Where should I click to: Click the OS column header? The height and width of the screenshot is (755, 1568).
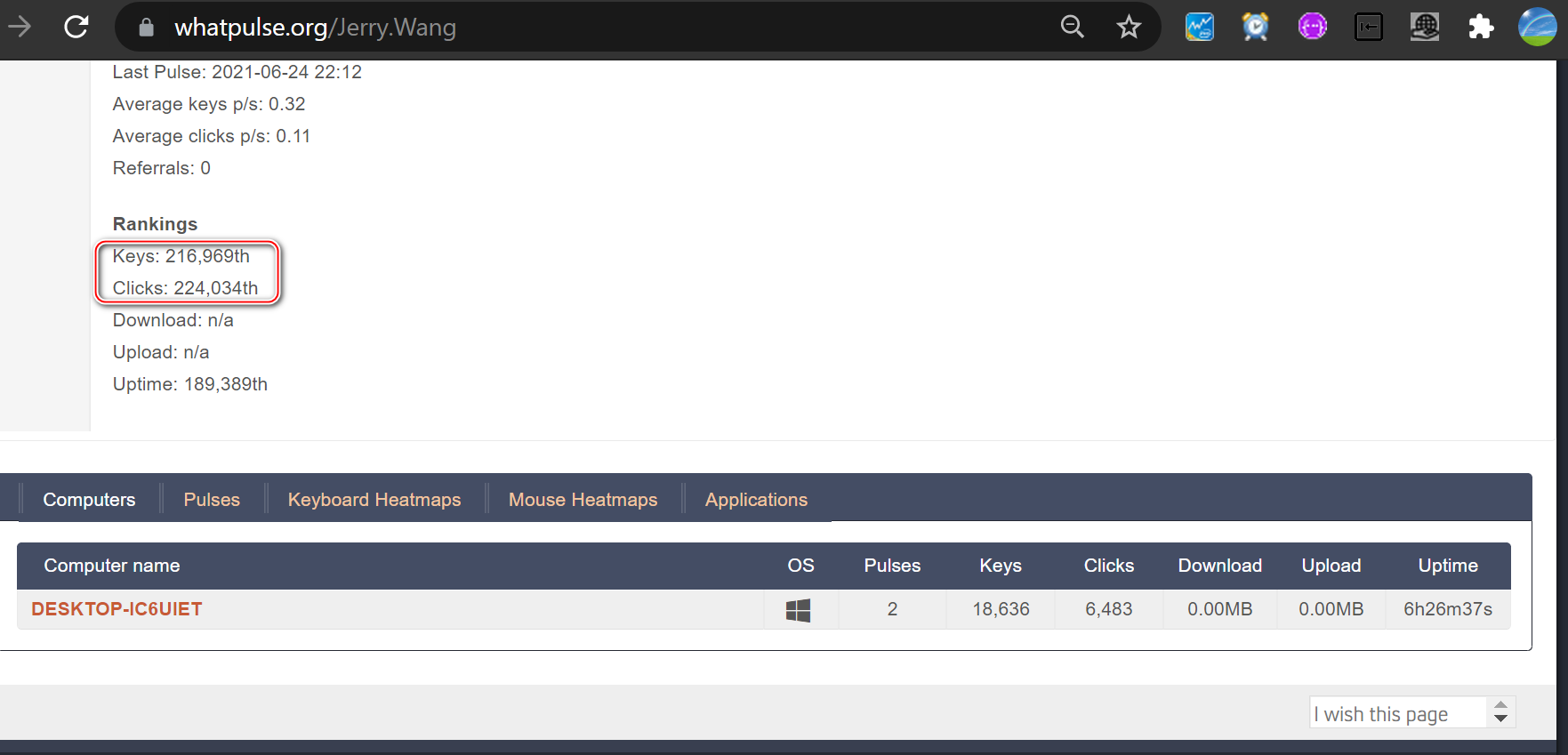pyautogui.click(x=800, y=566)
